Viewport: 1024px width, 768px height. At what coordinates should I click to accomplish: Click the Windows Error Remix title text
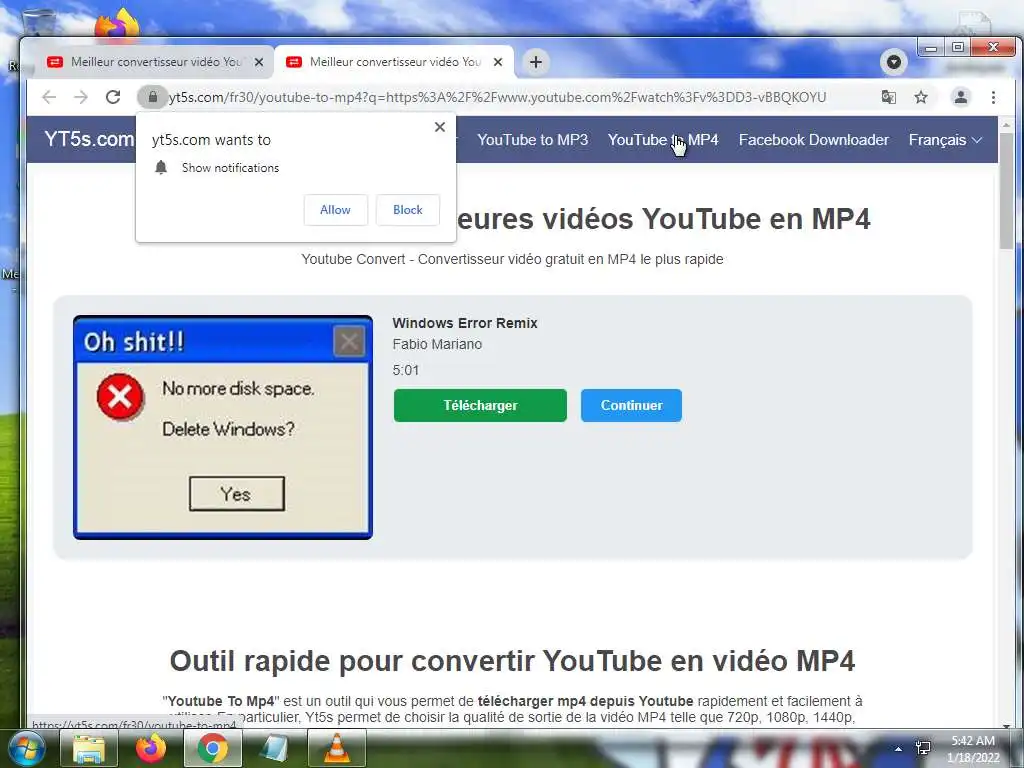click(465, 323)
